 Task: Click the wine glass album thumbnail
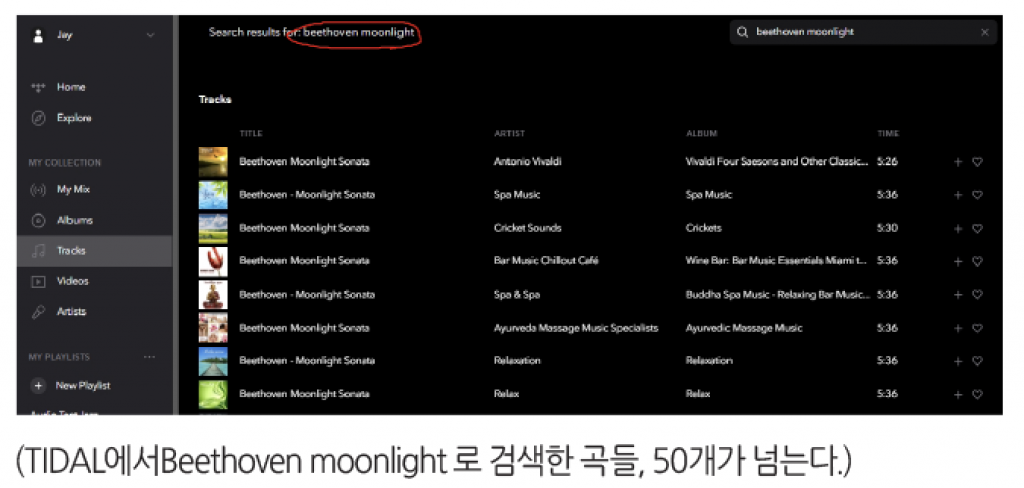click(x=213, y=261)
